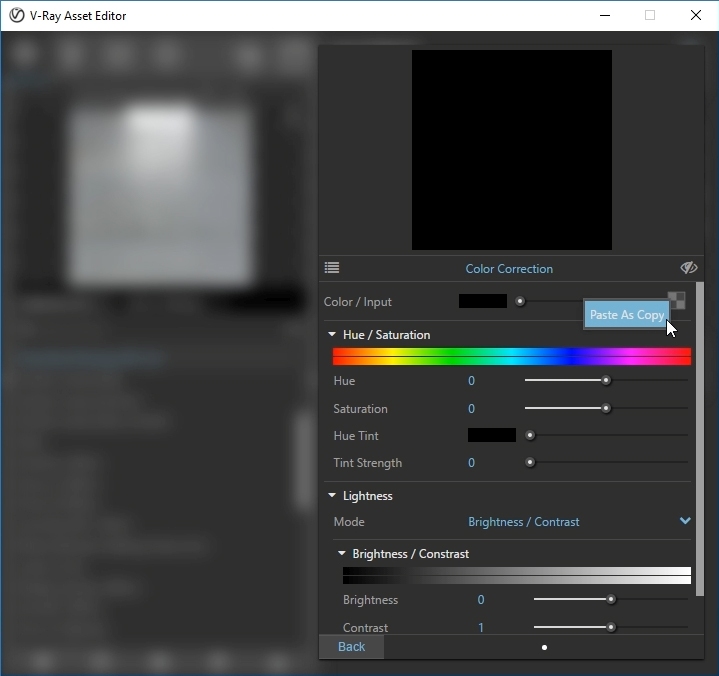Open the Hue Tint color swatch
Screen dimensions: 719x676
[491, 435]
